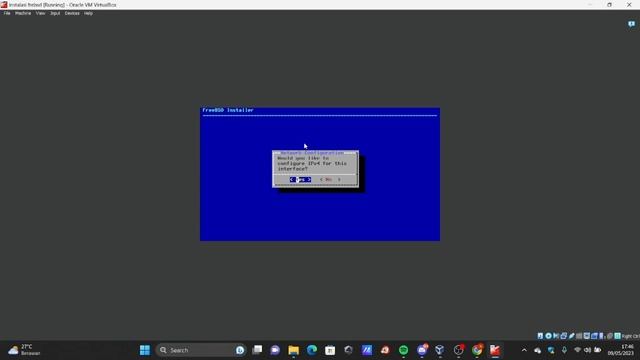Screen dimensions: 640x360
Task: Open Task View from the taskbar
Action: pos(257,350)
